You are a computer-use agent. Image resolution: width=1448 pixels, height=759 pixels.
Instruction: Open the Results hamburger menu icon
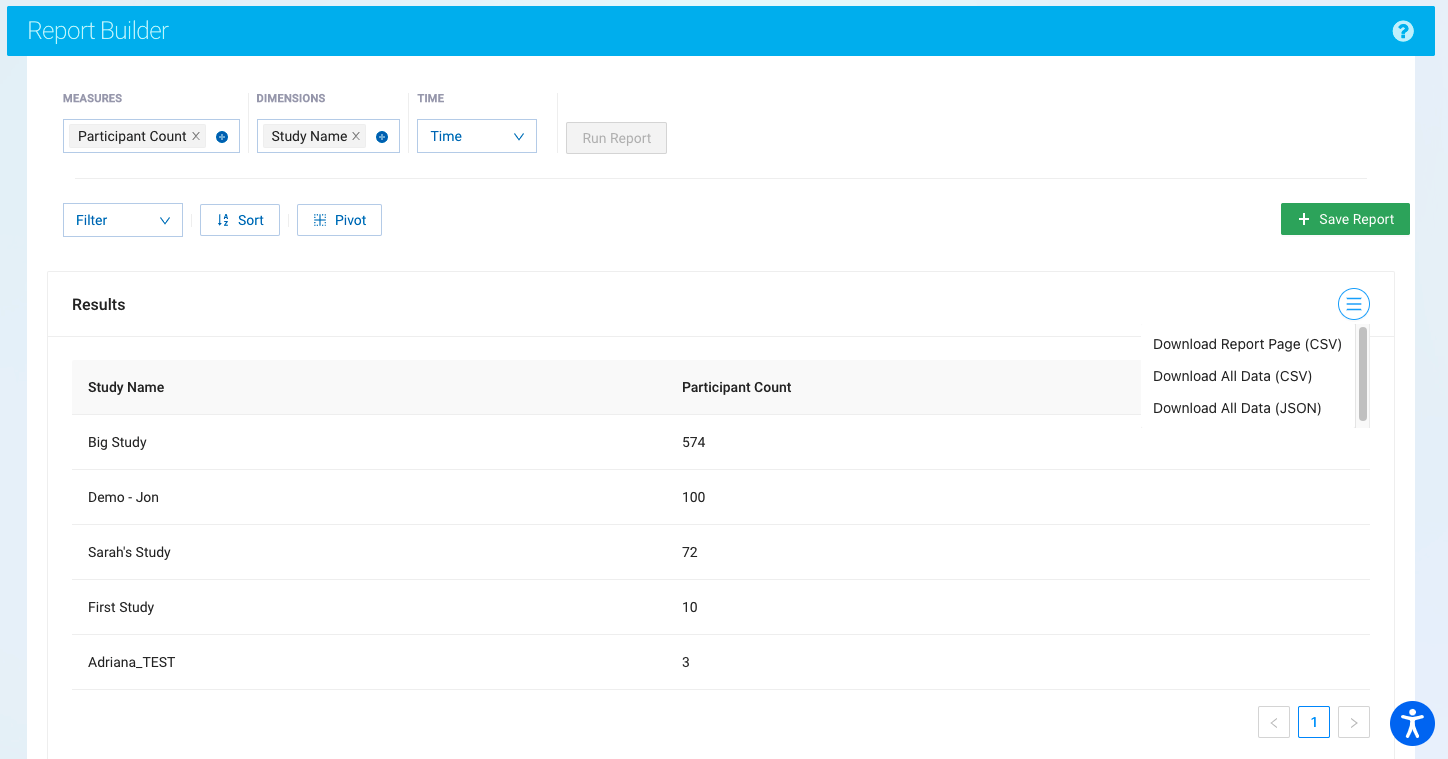coord(1353,304)
